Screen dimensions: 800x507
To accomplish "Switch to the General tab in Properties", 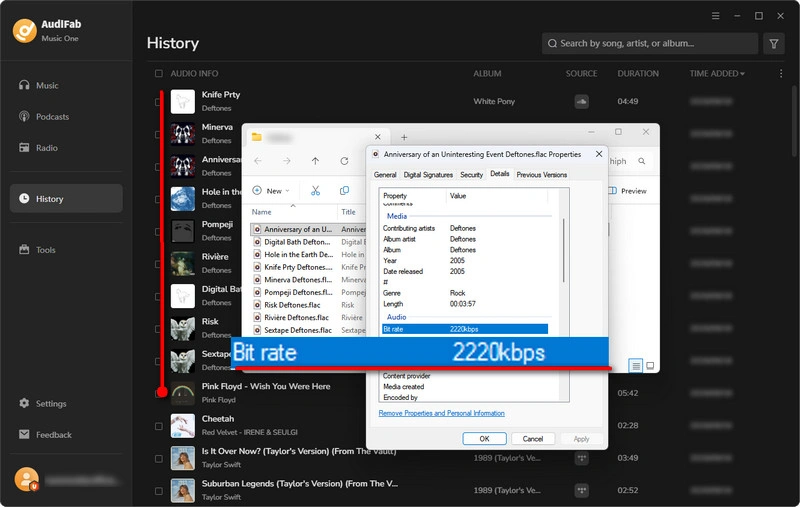I will coord(385,174).
